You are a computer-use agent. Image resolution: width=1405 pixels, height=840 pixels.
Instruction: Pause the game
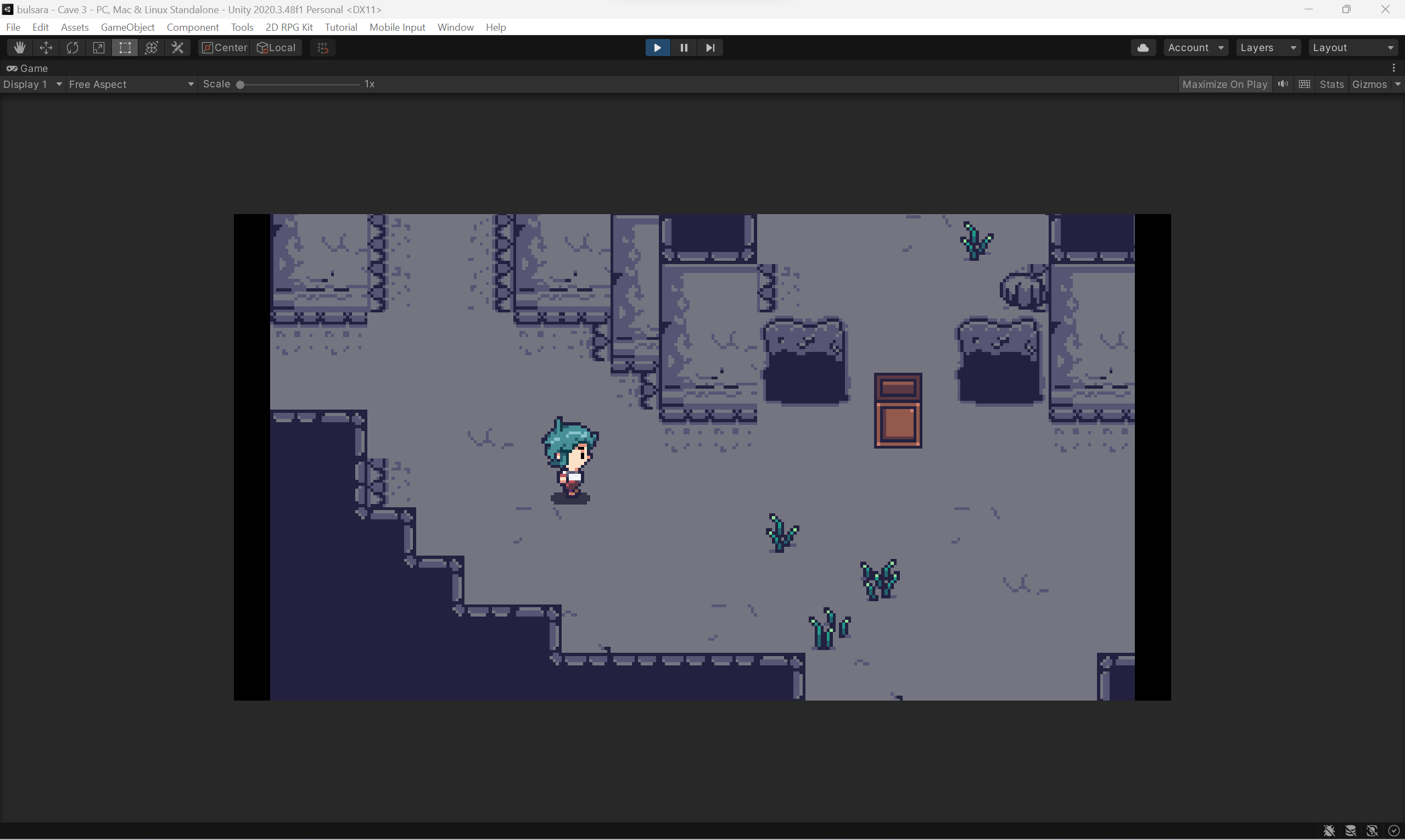(x=684, y=48)
